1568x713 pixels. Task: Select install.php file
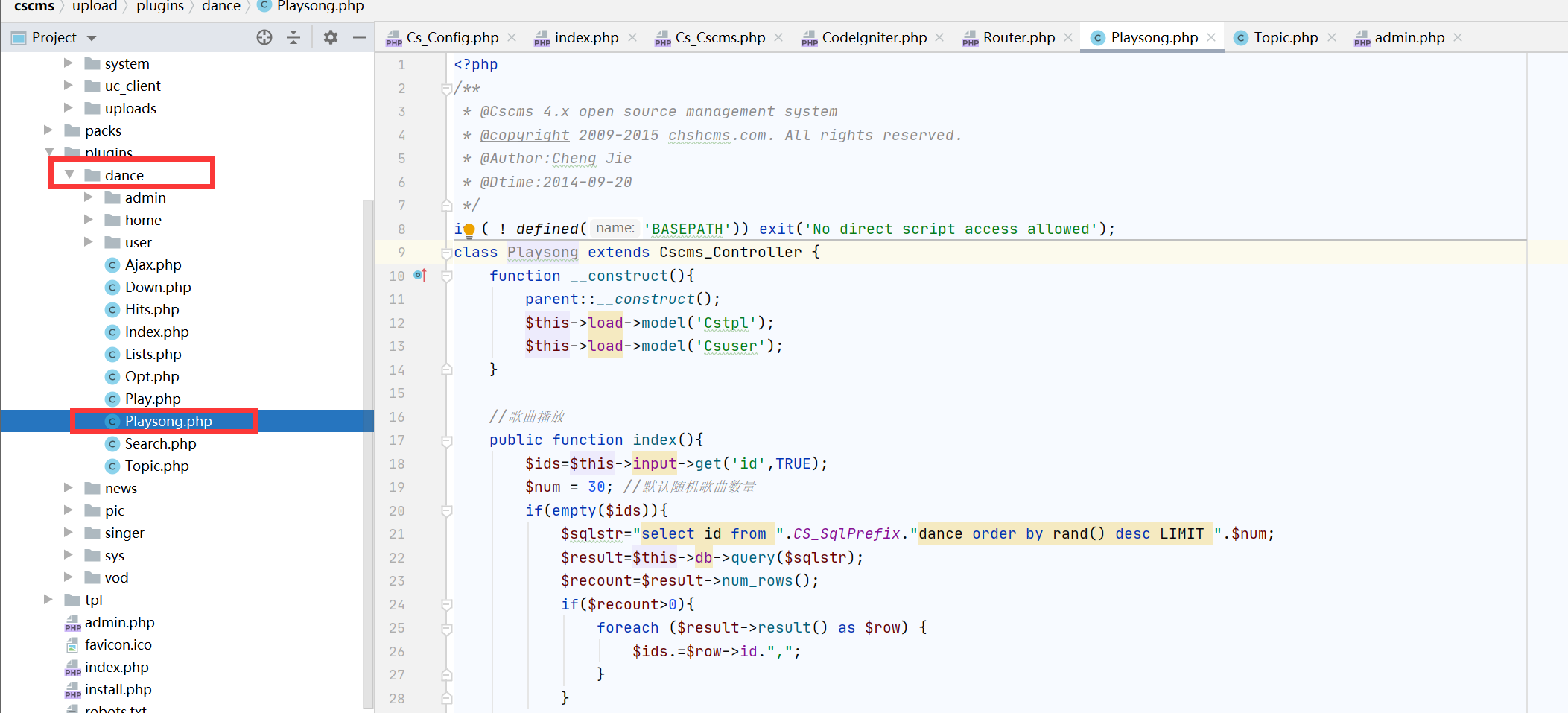[x=118, y=689]
